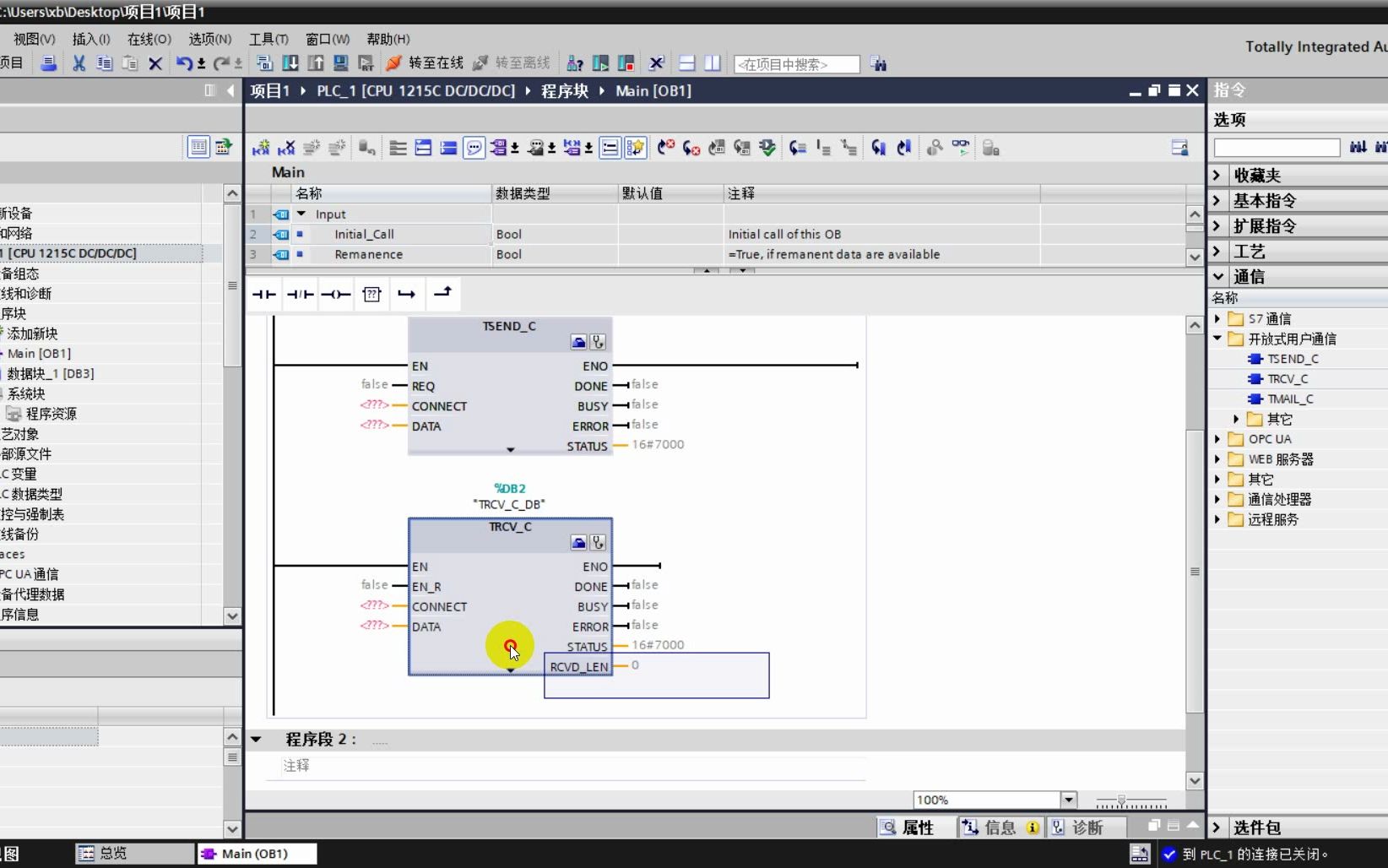Click Start CPU icon
Image resolution: width=1388 pixels, height=868 pixels.
pyautogui.click(x=600, y=63)
